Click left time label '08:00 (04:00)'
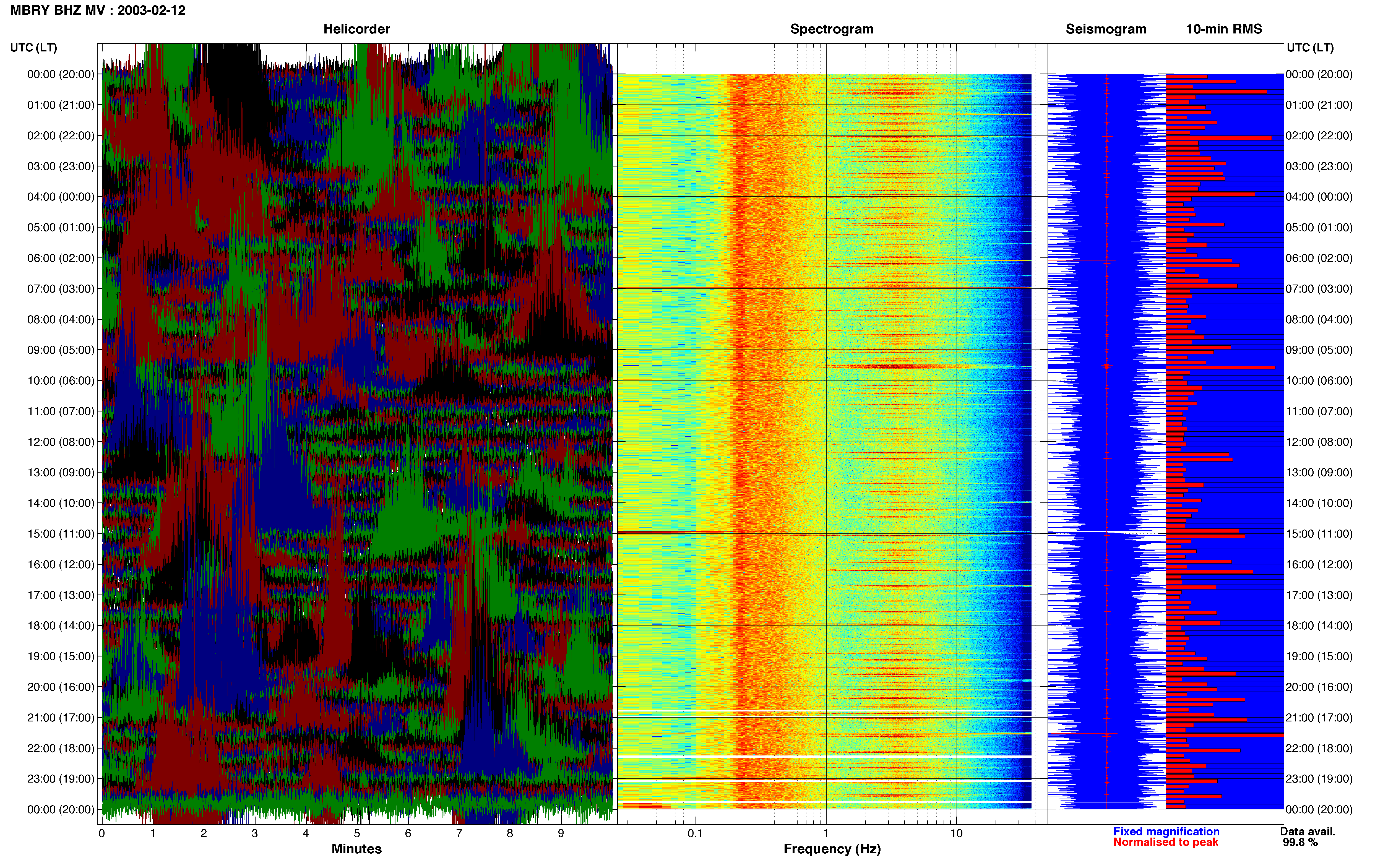This screenshot has width=1388, height=868. click(x=60, y=319)
